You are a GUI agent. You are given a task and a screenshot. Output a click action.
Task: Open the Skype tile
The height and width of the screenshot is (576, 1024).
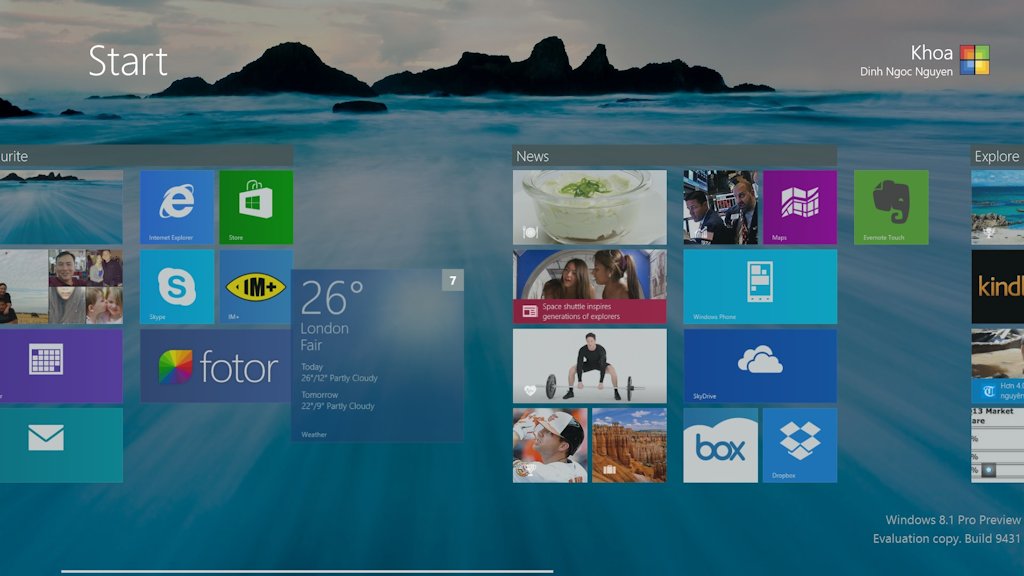pos(177,287)
